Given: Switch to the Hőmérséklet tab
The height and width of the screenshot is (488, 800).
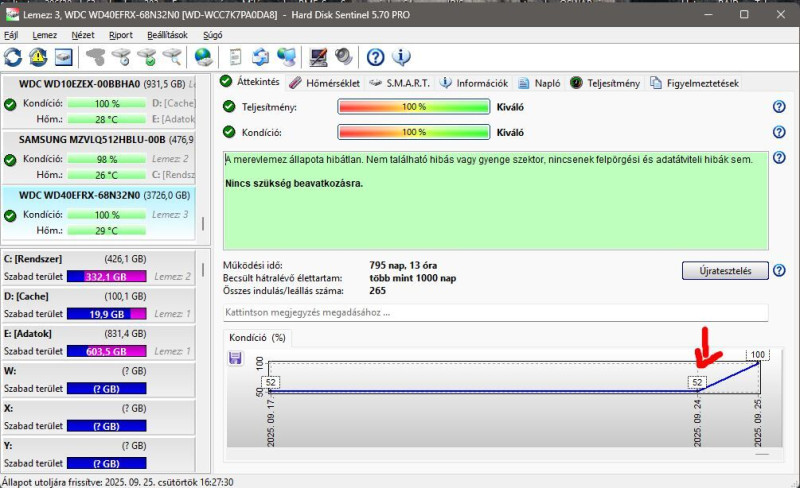Looking at the screenshot, I should click(324, 83).
